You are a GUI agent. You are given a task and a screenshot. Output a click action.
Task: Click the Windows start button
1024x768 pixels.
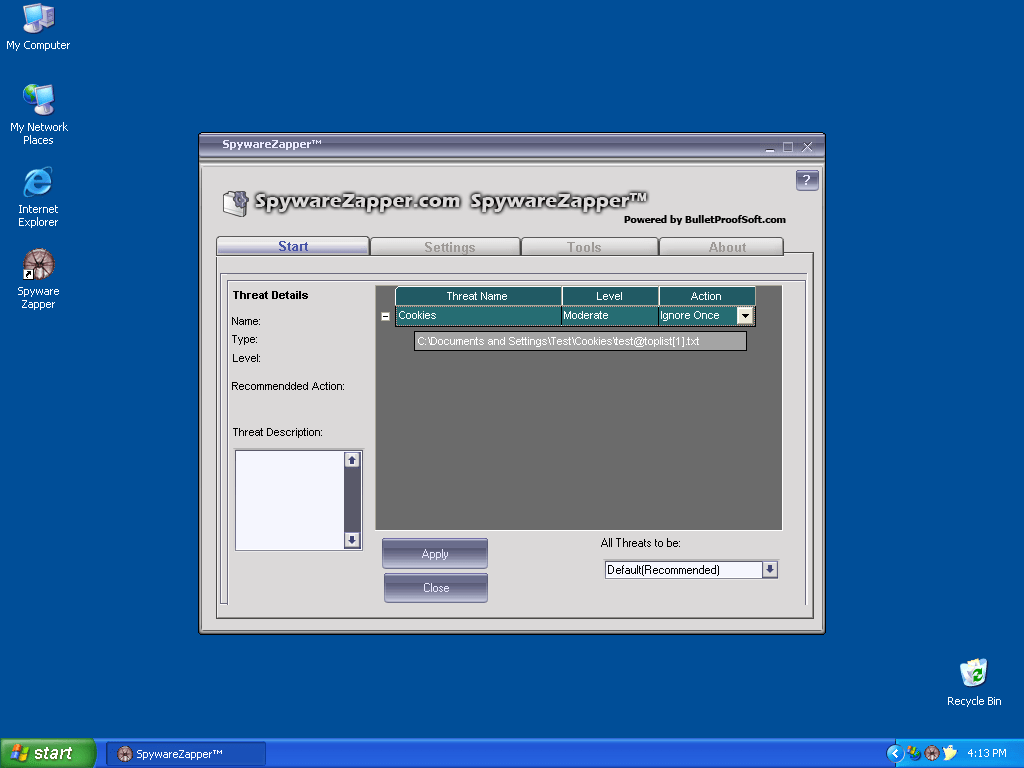[x=47, y=753]
